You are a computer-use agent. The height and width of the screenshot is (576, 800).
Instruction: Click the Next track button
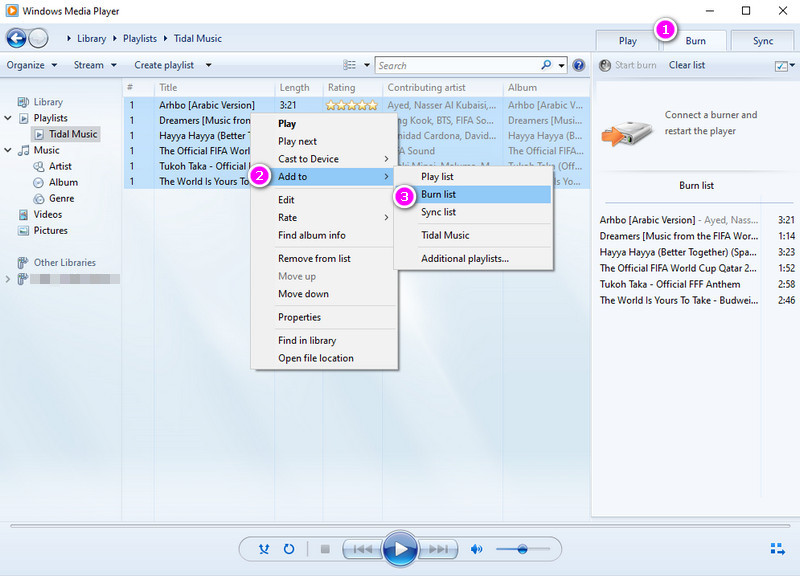(438, 549)
